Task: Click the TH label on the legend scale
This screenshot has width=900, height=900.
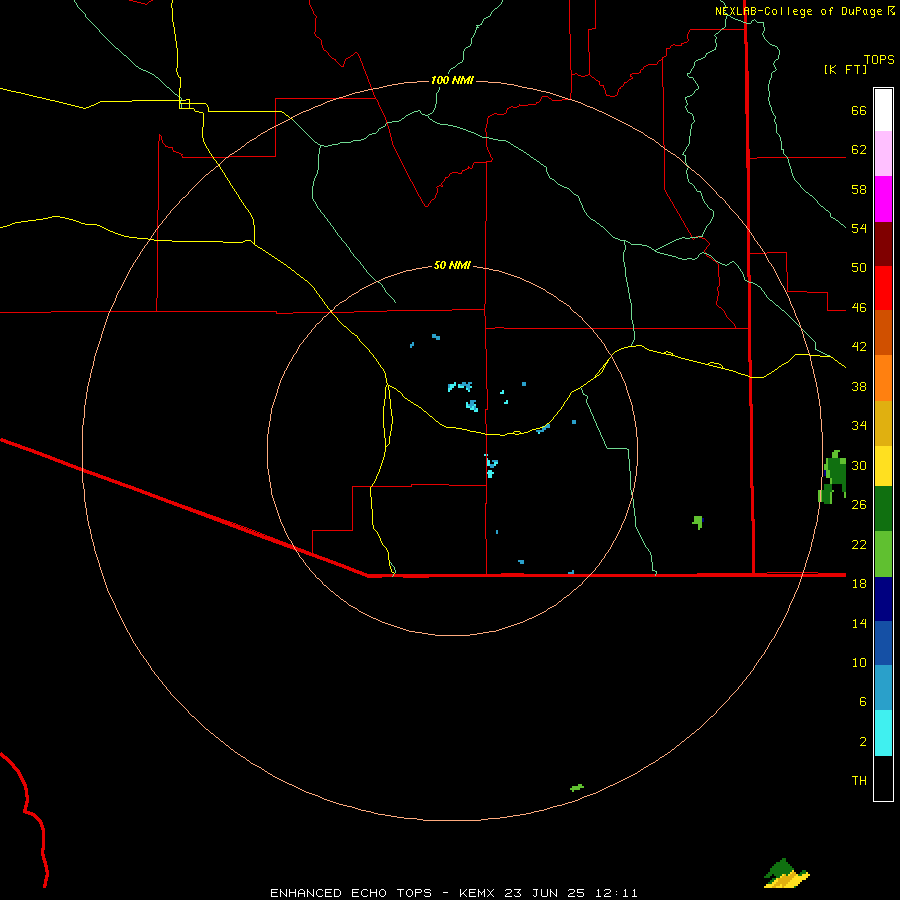Action: click(x=859, y=781)
